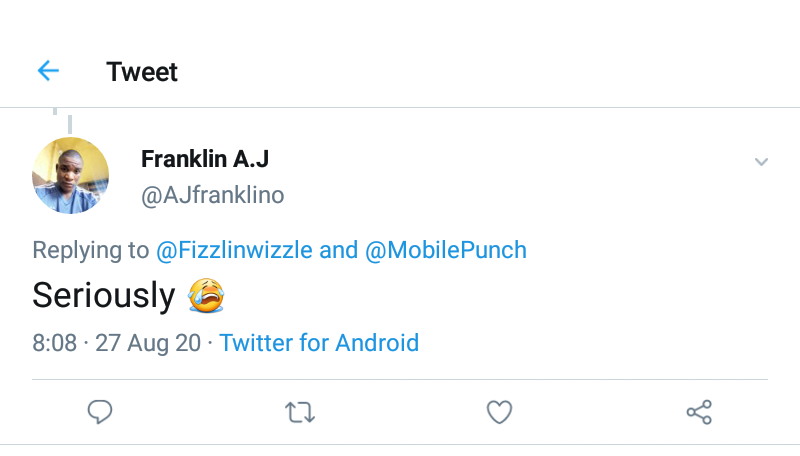Tap the display name Franklin A.J
The width and height of the screenshot is (800, 456).
204,159
